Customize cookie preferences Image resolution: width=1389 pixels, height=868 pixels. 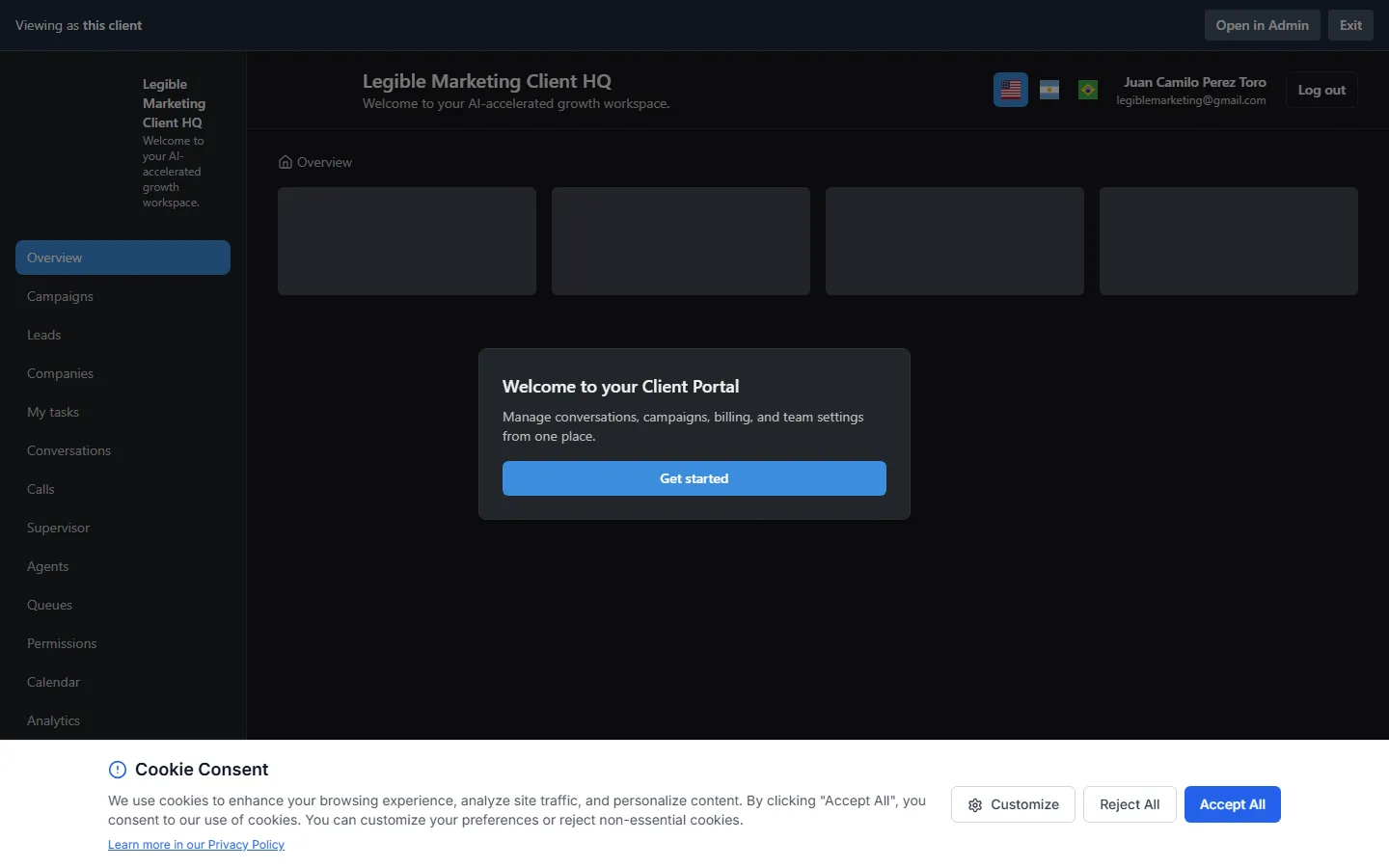[1013, 804]
